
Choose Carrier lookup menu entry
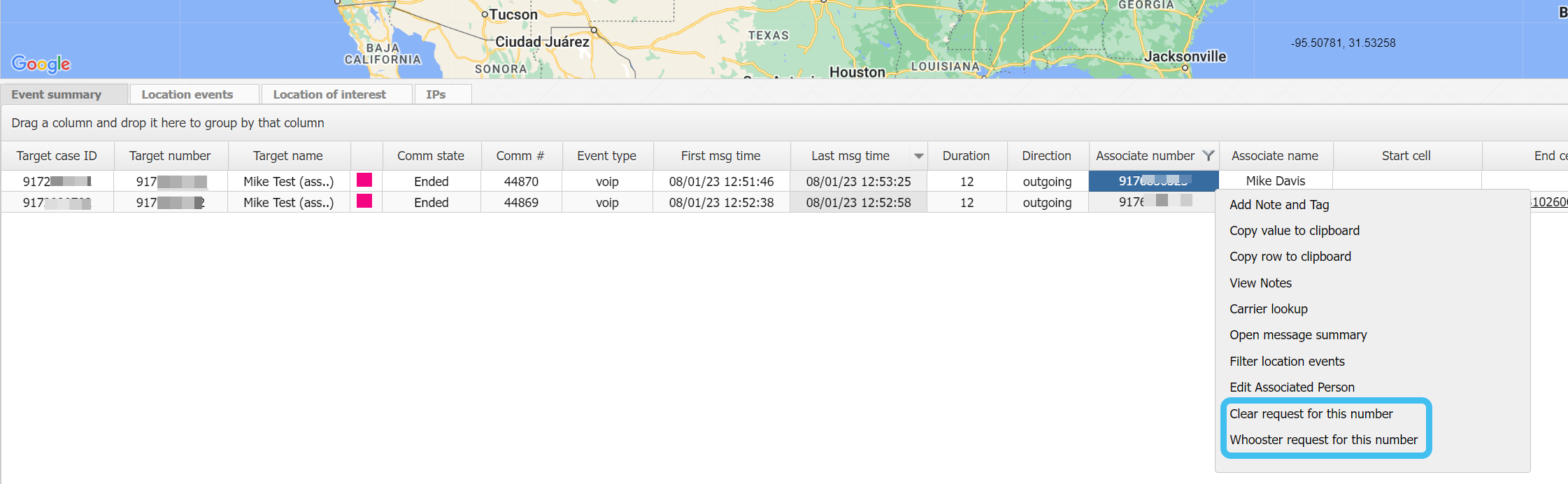click(x=1269, y=309)
